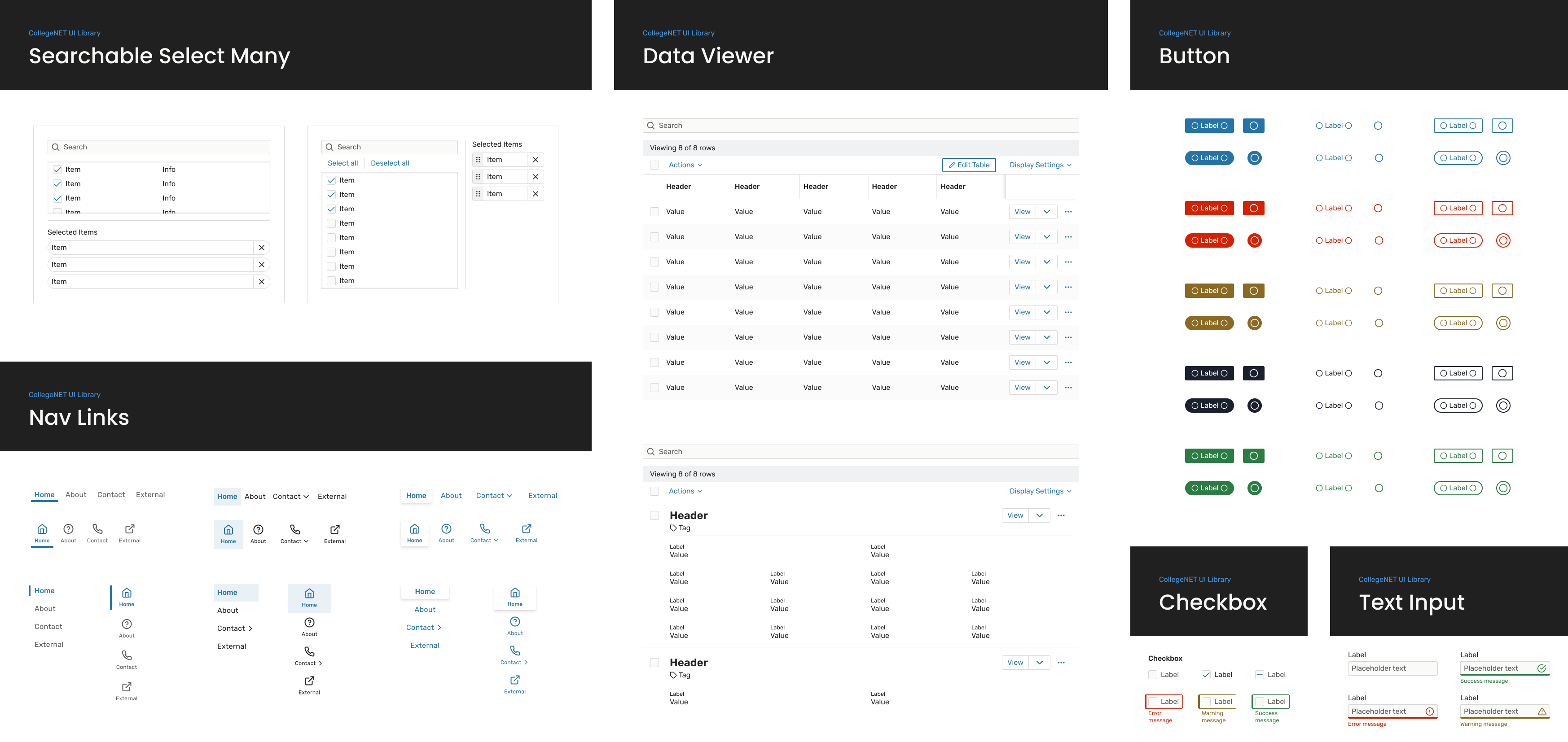The height and width of the screenshot is (742, 1568).
Task: Click the three-dots menu in the first Value row
Action: (x=1068, y=212)
